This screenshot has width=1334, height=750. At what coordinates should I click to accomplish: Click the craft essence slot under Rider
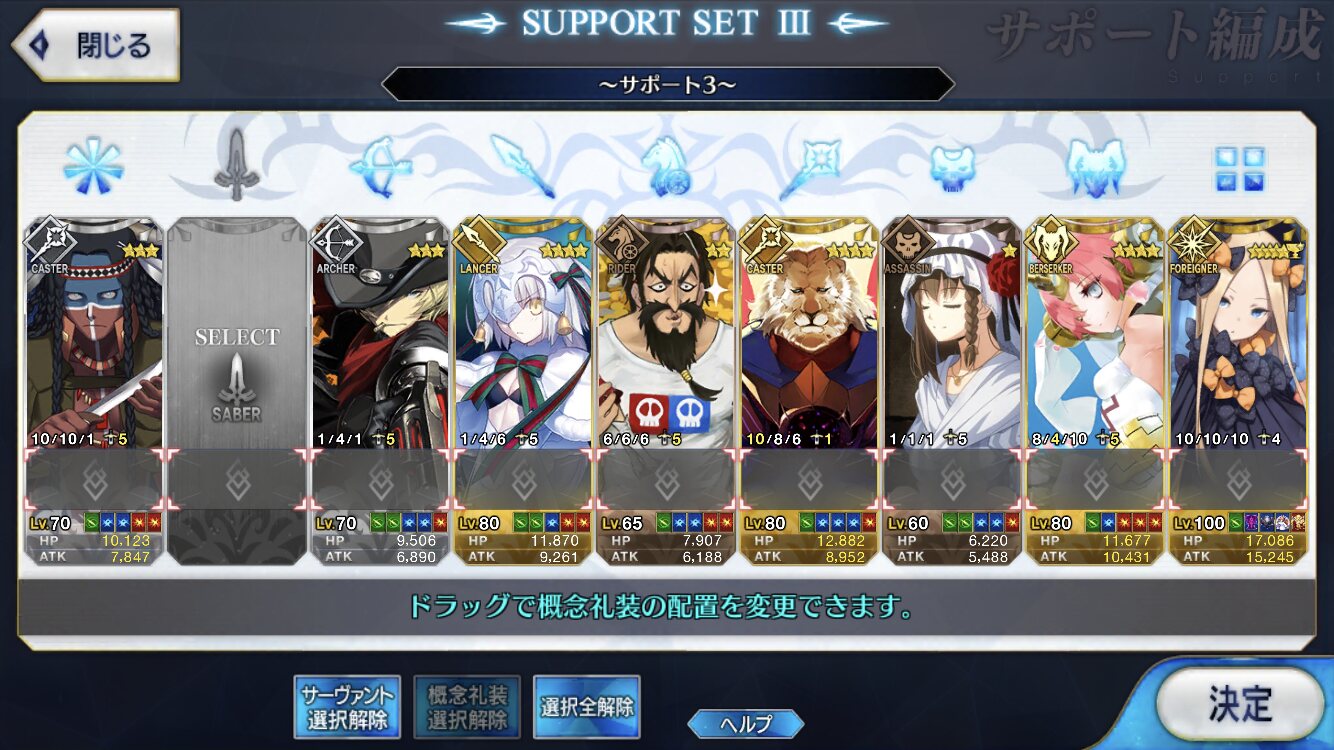(666, 481)
